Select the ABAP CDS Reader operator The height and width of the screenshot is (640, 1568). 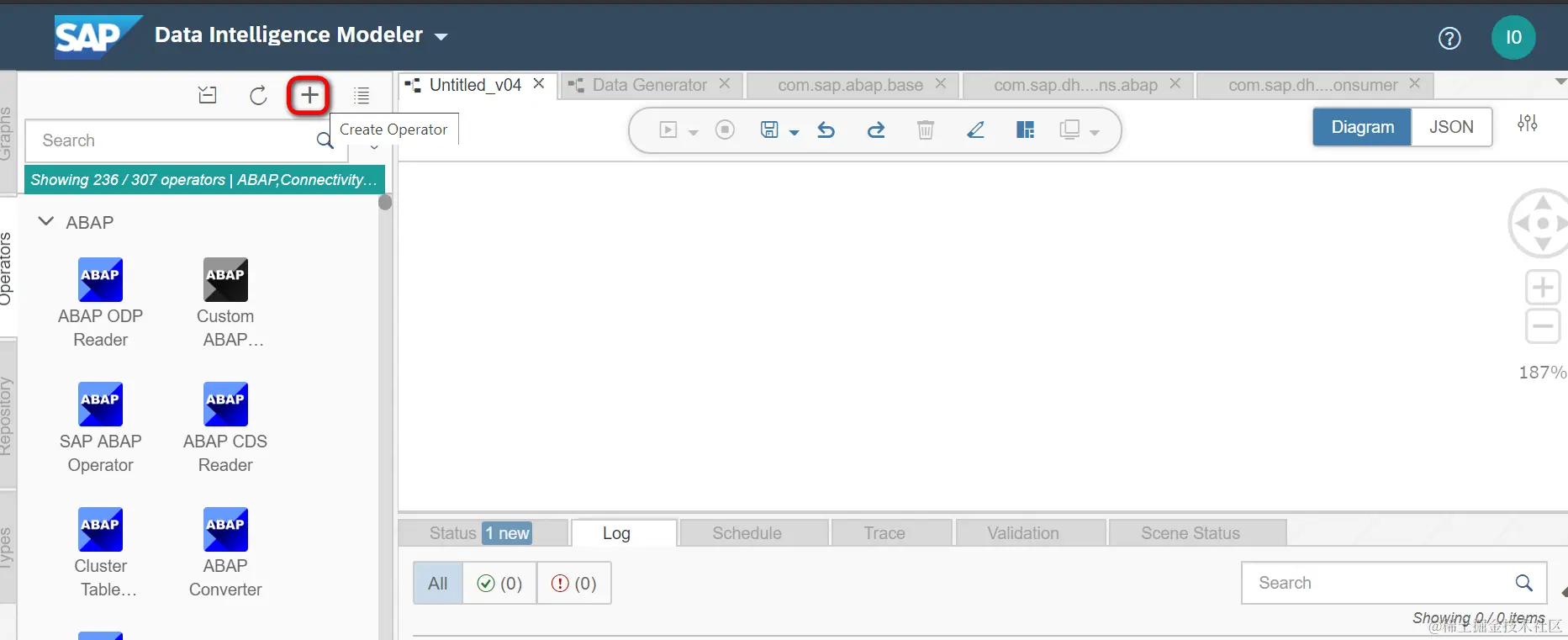225,429
